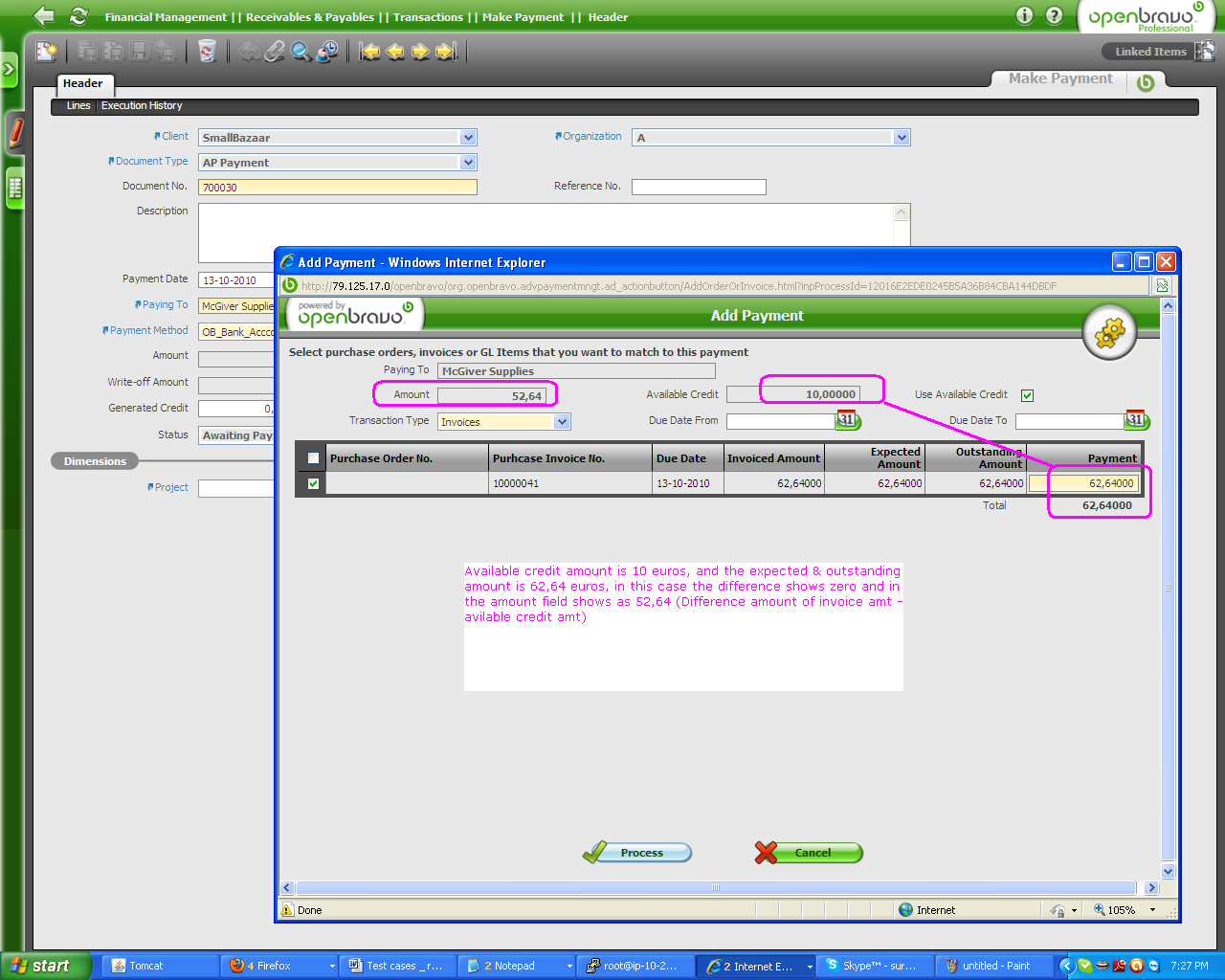This screenshot has width=1225, height=980.
Task: Go to previous record arrow icon
Action: tap(395, 51)
